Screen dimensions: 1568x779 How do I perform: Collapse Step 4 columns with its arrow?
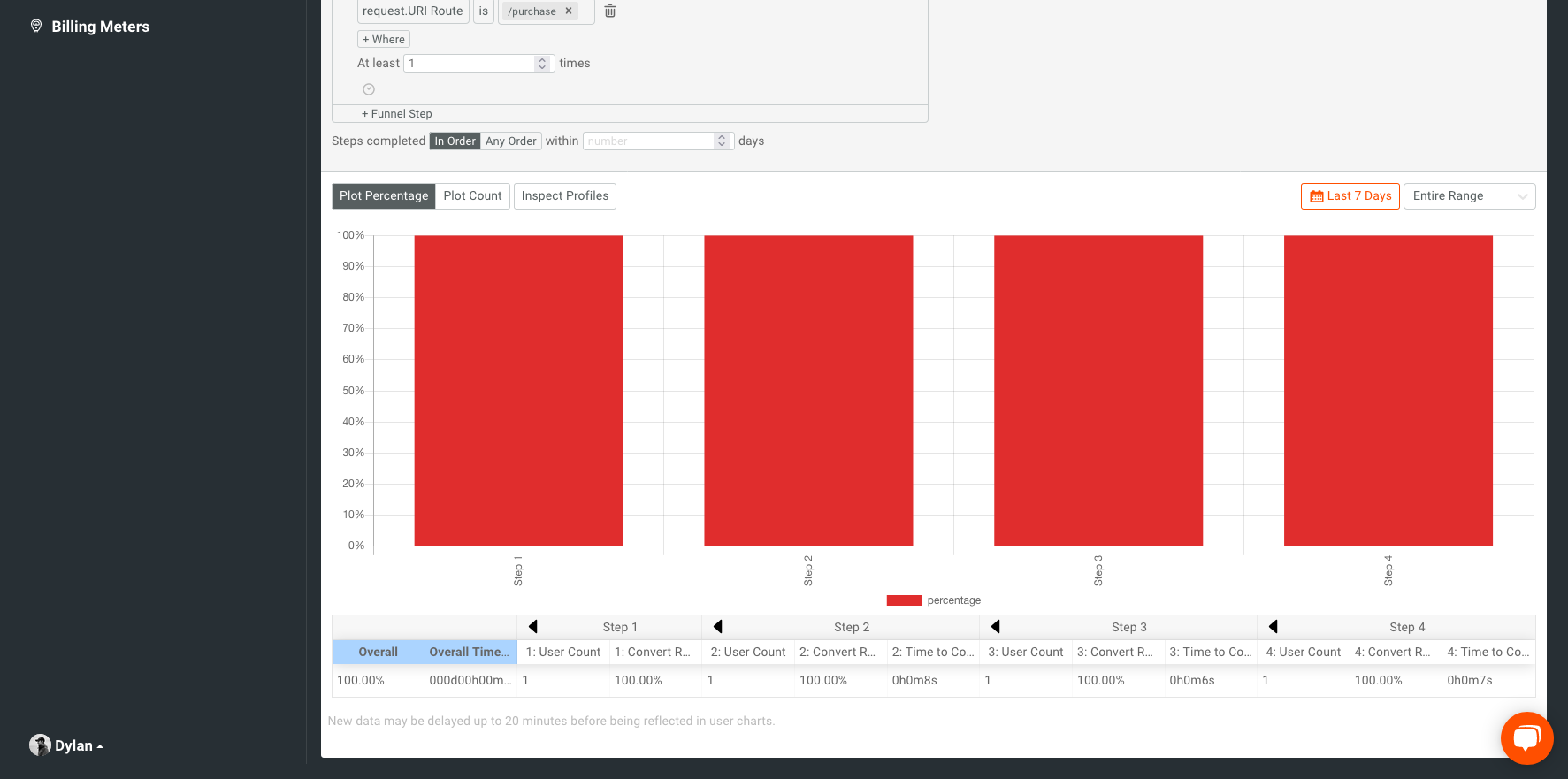[1274, 627]
